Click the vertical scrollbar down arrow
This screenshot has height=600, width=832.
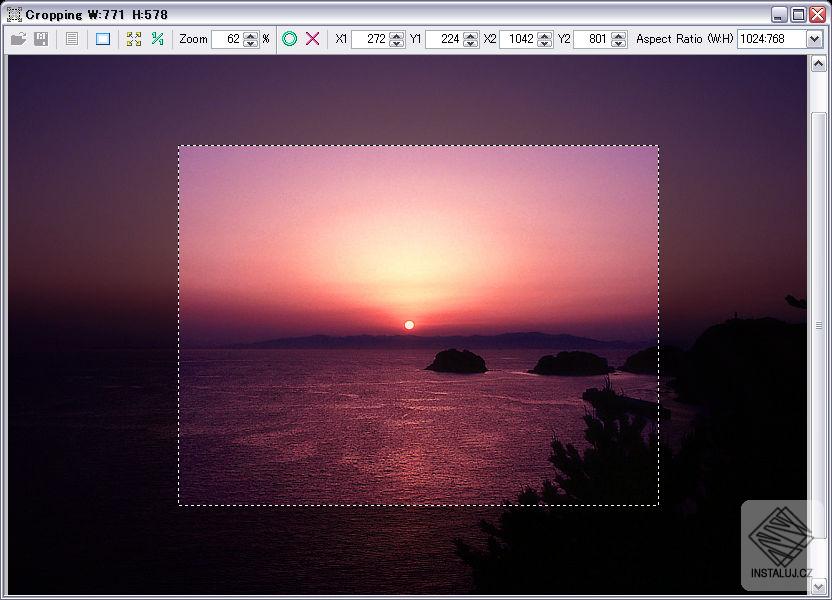click(x=818, y=586)
